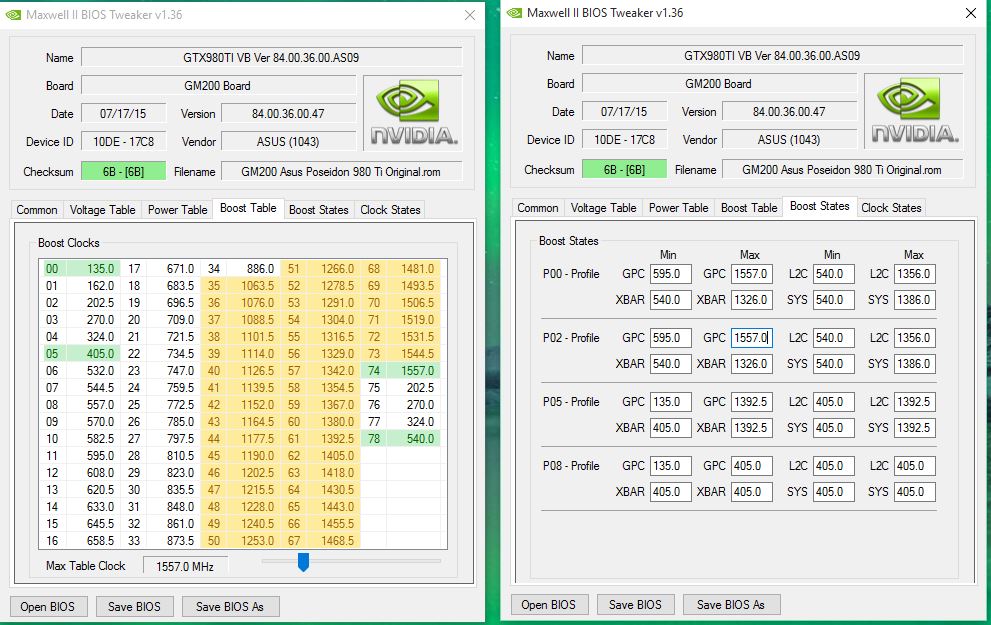Click P05 Profile GPC Min field 135.0
The image size is (991, 625).
pos(671,401)
